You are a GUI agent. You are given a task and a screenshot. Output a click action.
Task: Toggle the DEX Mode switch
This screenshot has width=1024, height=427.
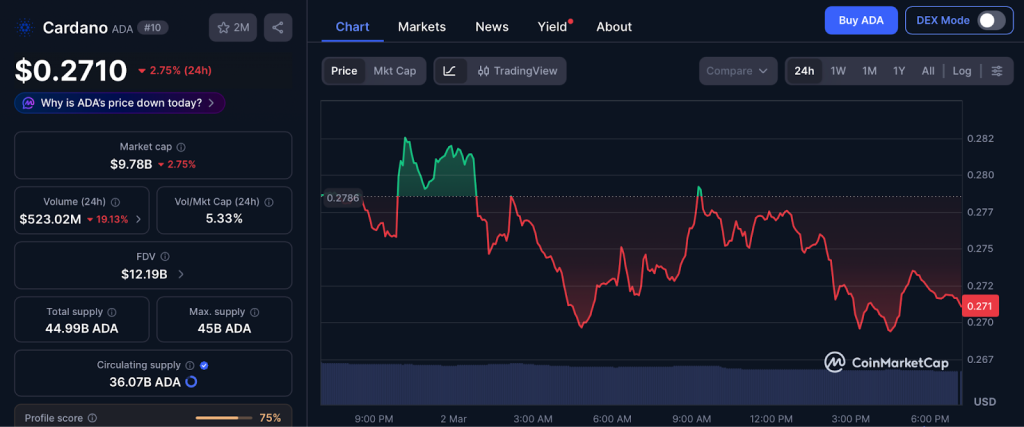(989, 20)
